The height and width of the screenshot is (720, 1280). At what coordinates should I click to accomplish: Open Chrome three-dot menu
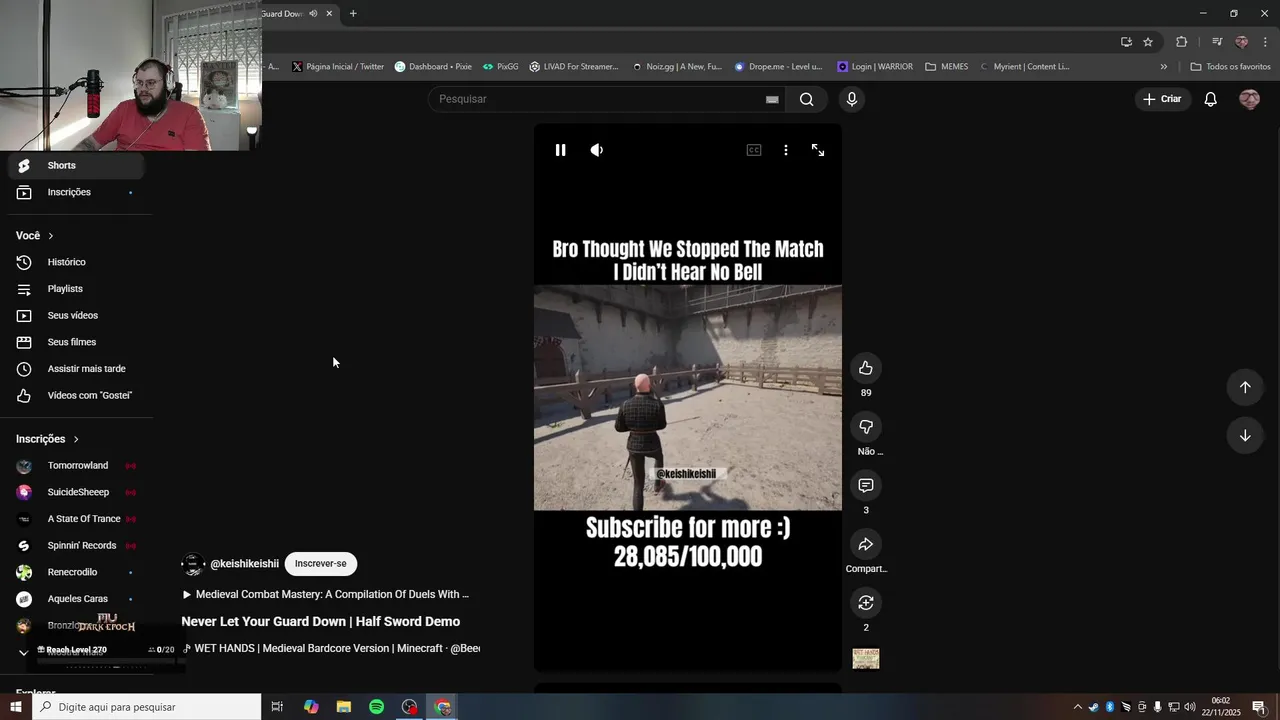1266,42
